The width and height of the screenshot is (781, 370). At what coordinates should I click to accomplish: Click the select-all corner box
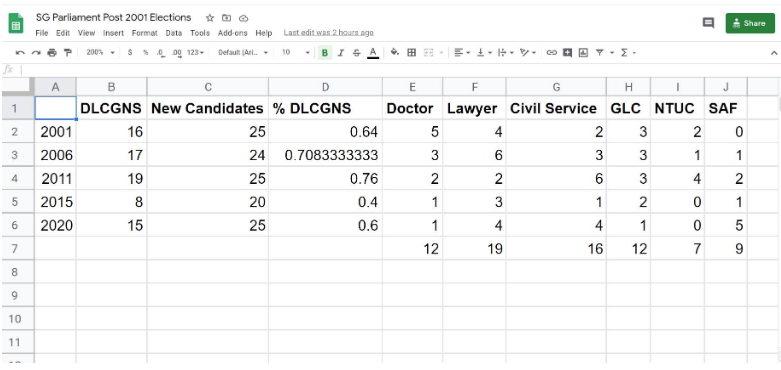click(18, 87)
